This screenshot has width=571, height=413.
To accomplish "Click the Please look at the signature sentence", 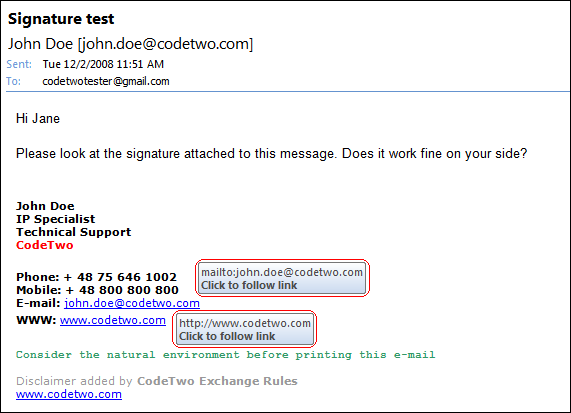I will (x=271, y=154).
